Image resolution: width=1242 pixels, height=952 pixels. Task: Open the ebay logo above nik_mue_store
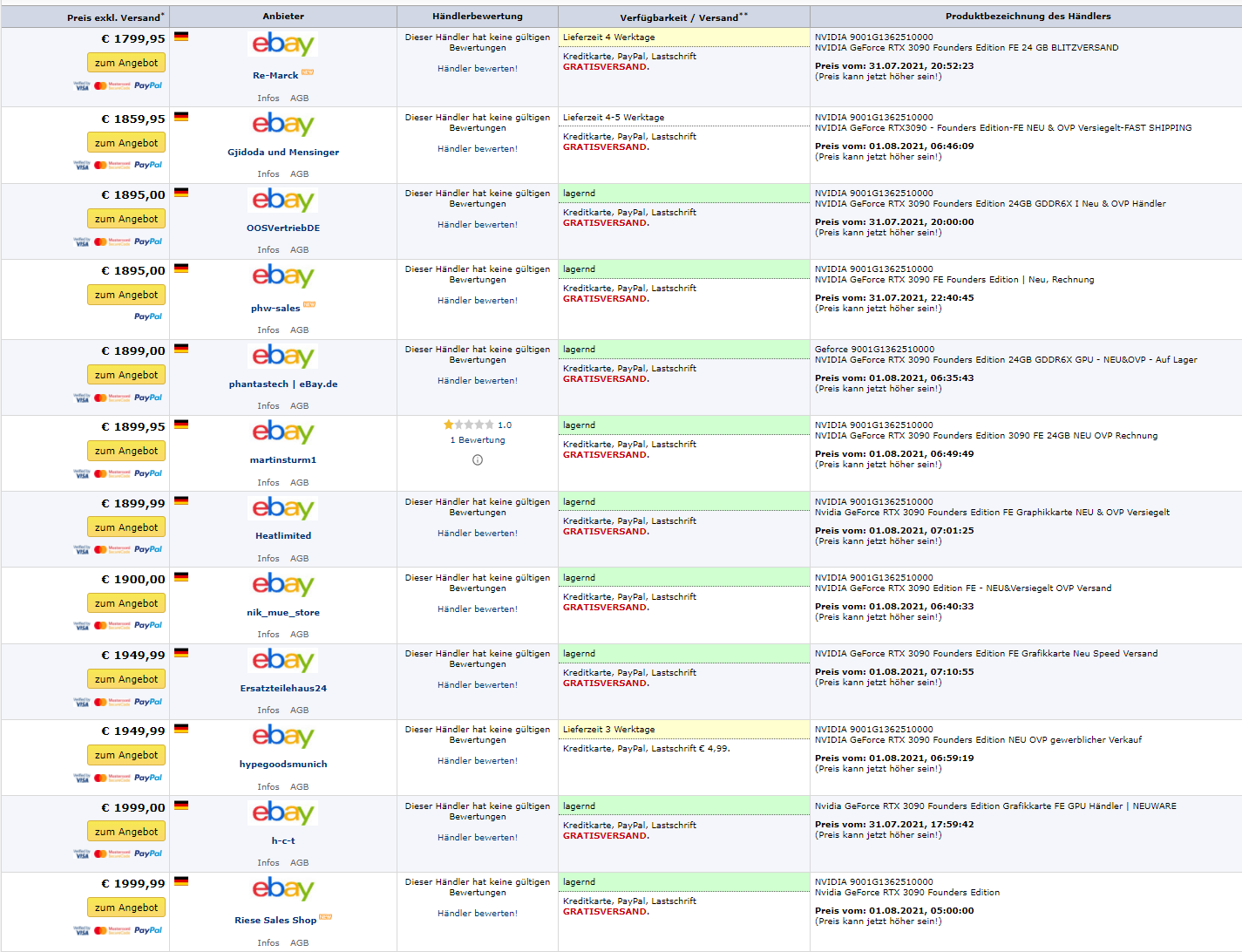tap(283, 585)
